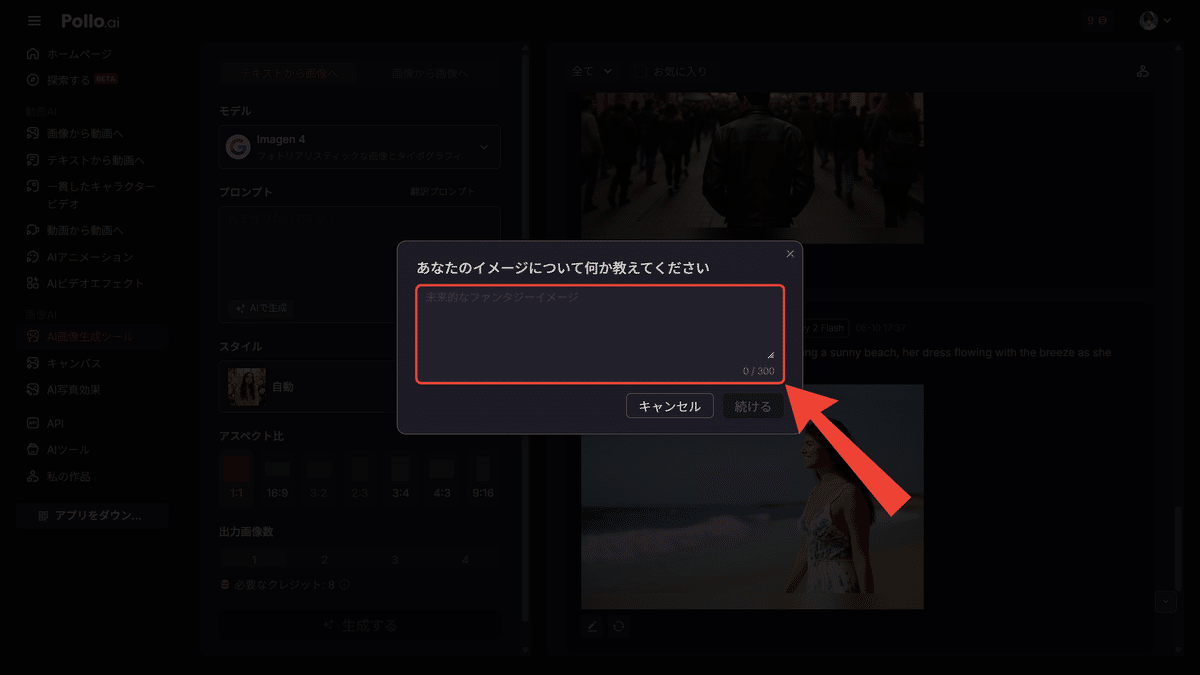
Task: Click the キャンバス sidebar icon
Action: coord(33,364)
